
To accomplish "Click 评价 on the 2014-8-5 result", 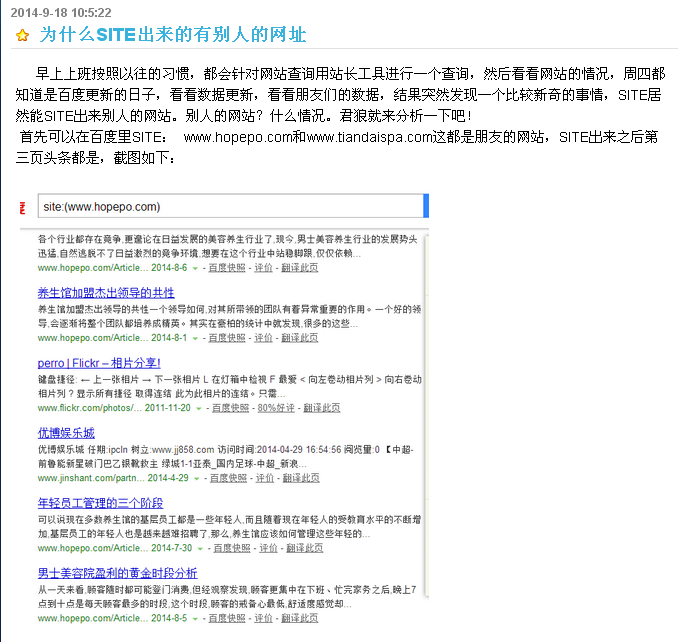I will [263, 618].
